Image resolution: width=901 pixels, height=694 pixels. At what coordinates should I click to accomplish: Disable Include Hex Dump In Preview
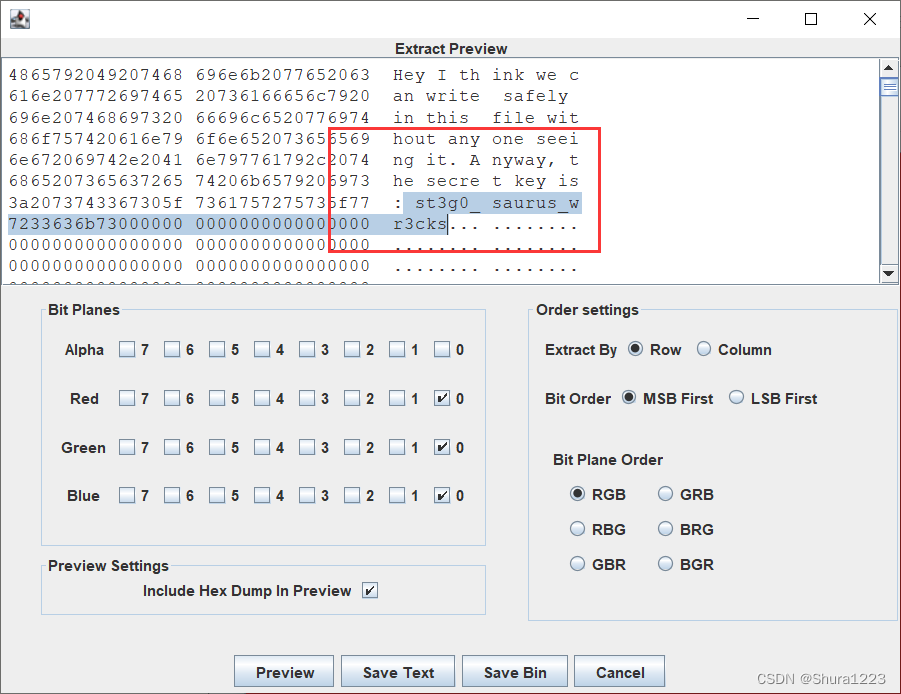(369, 590)
